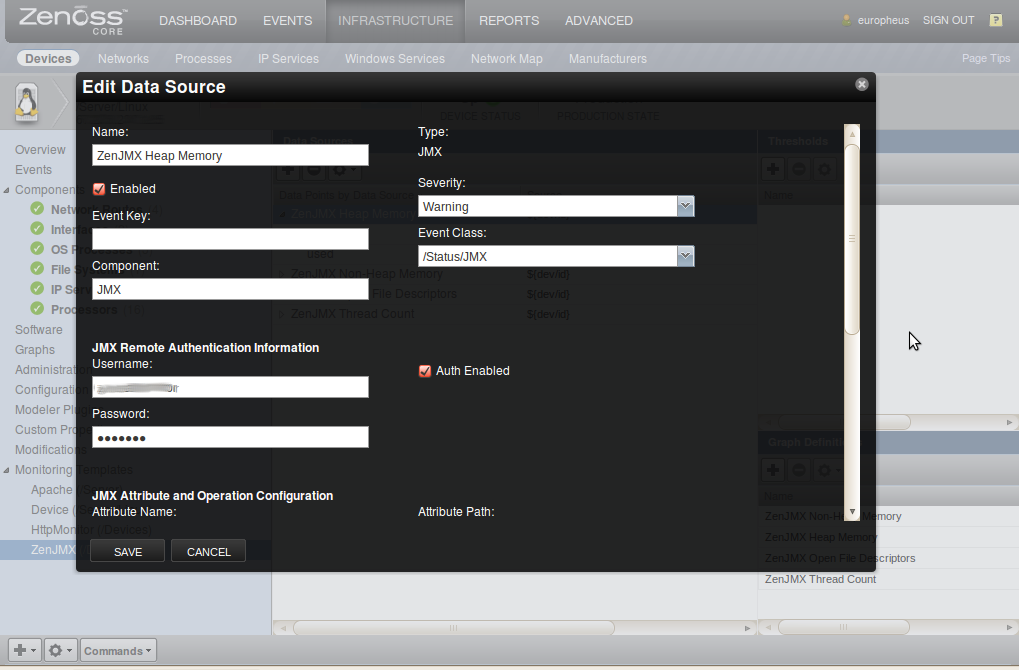Open the Severity dropdown
This screenshot has width=1019, height=670.
(685, 206)
